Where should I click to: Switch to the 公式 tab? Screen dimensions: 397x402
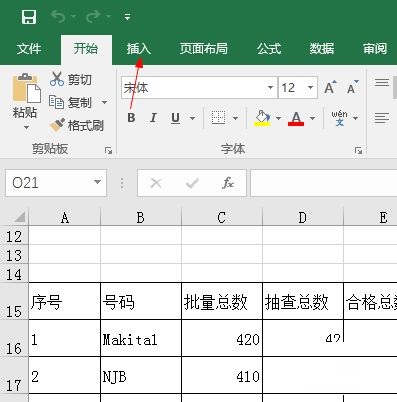click(x=269, y=49)
